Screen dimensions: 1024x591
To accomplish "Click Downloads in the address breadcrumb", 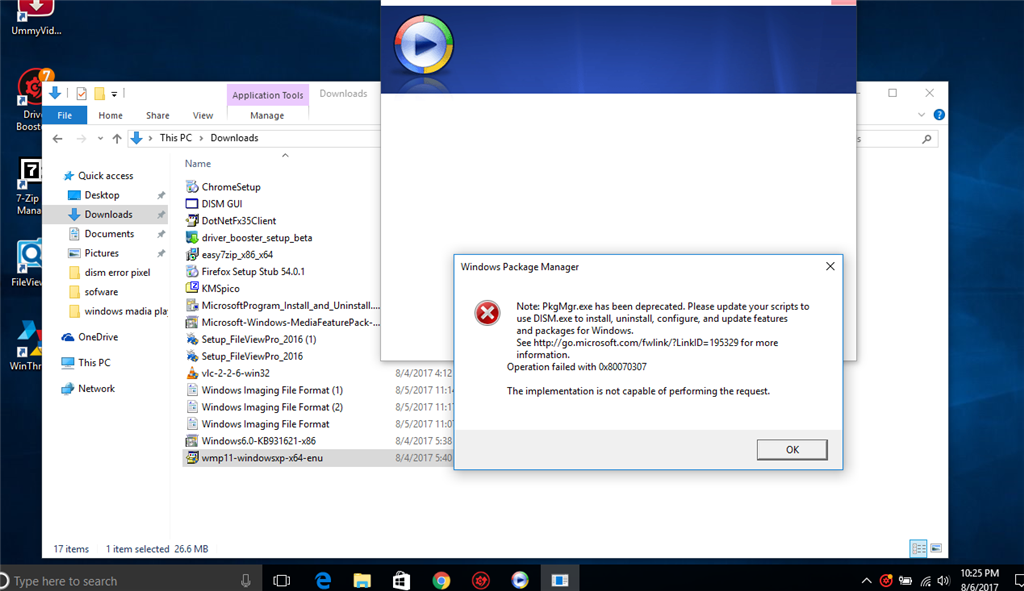I will pos(234,138).
